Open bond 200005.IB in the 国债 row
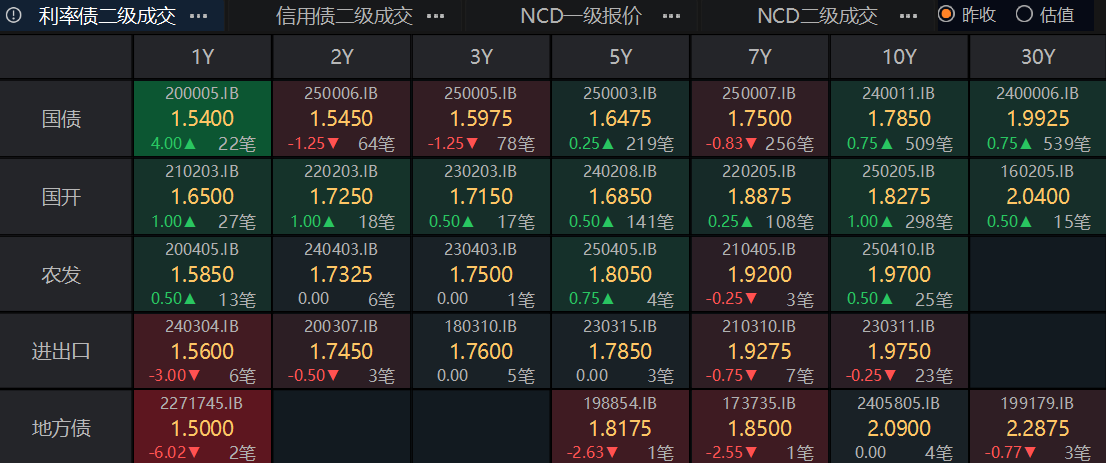Viewport: 1106px width, 463px height. (x=203, y=119)
